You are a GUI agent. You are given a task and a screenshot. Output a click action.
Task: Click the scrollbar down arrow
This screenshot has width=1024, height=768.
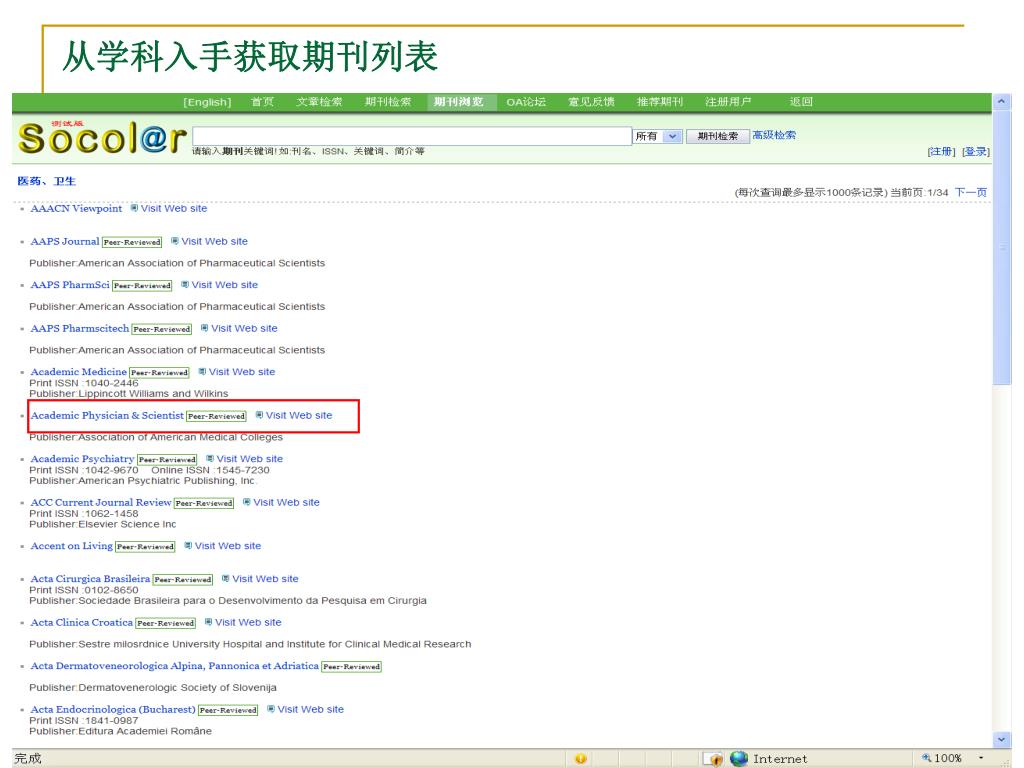coord(1001,739)
